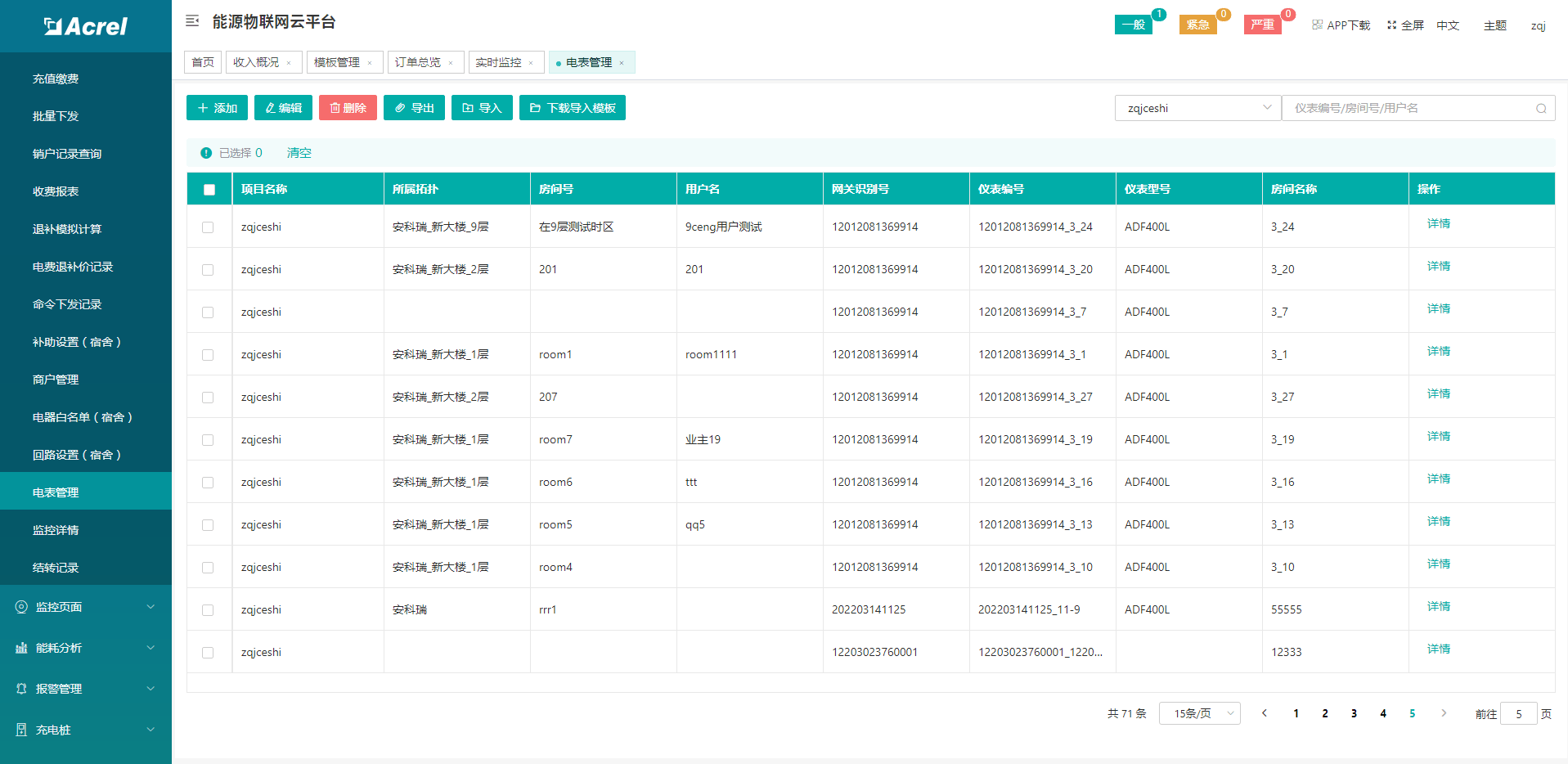Check row with room 207
Viewport: 1568px width, 764px height.
(208, 398)
